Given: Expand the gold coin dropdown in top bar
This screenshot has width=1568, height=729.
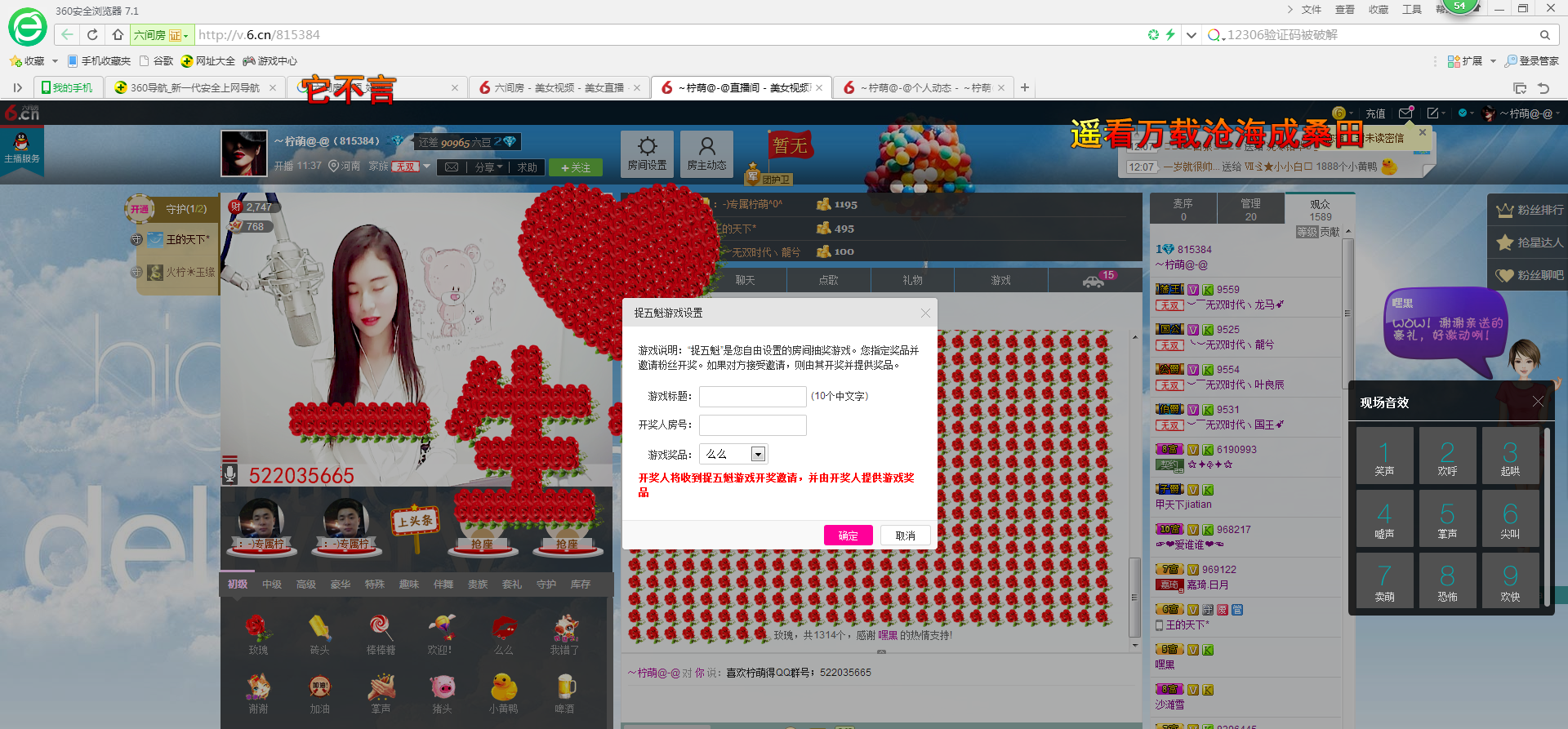Looking at the screenshot, I should tap(1352, 113).
